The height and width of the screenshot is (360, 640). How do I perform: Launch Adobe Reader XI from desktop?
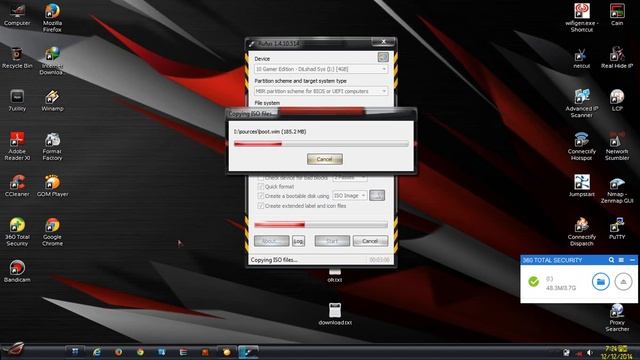17,146
